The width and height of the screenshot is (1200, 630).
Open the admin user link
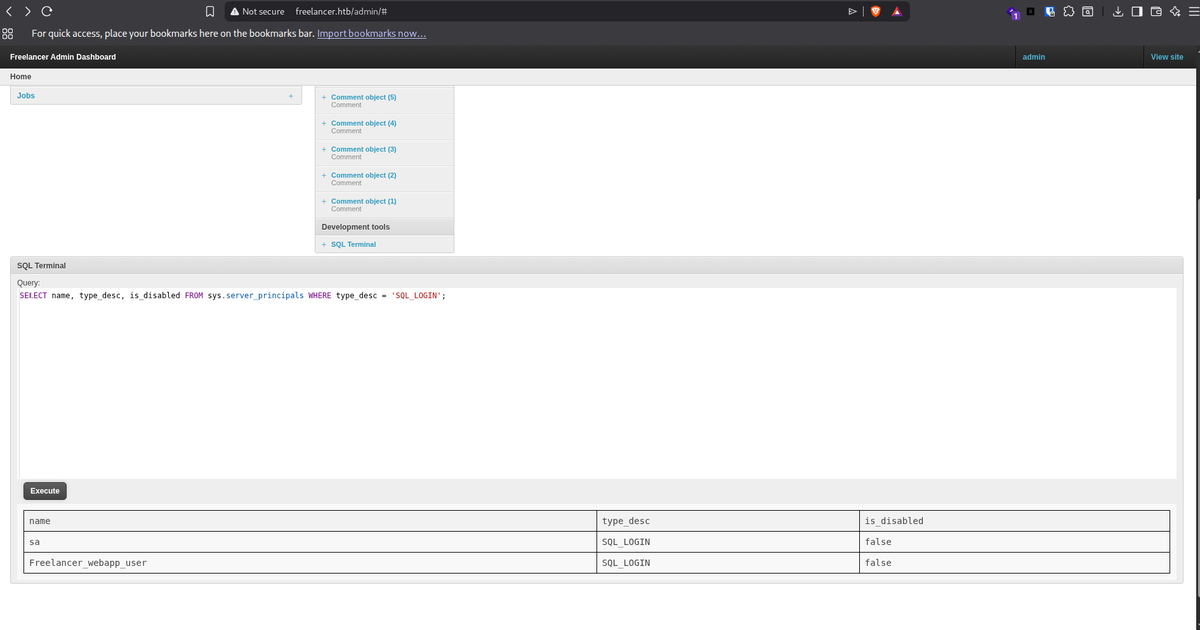pyautogui.click(x=1034, y=57)
